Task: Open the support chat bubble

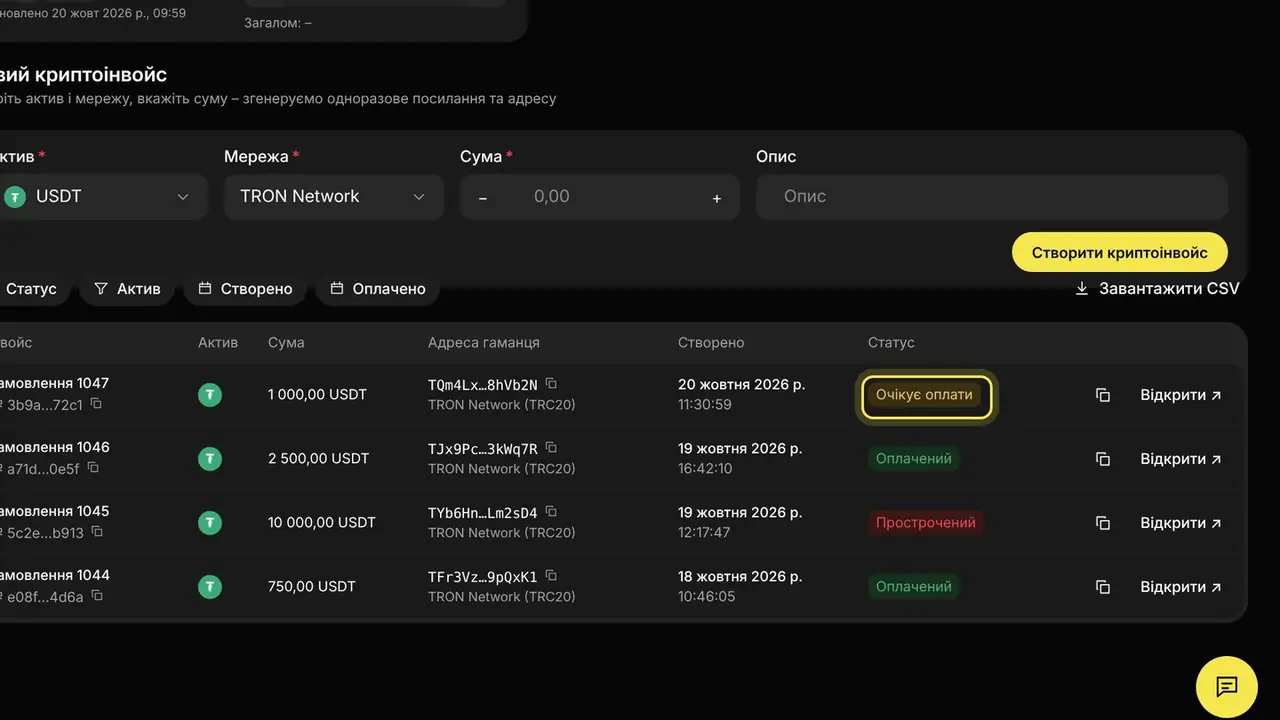Action: pos(1227,687)
